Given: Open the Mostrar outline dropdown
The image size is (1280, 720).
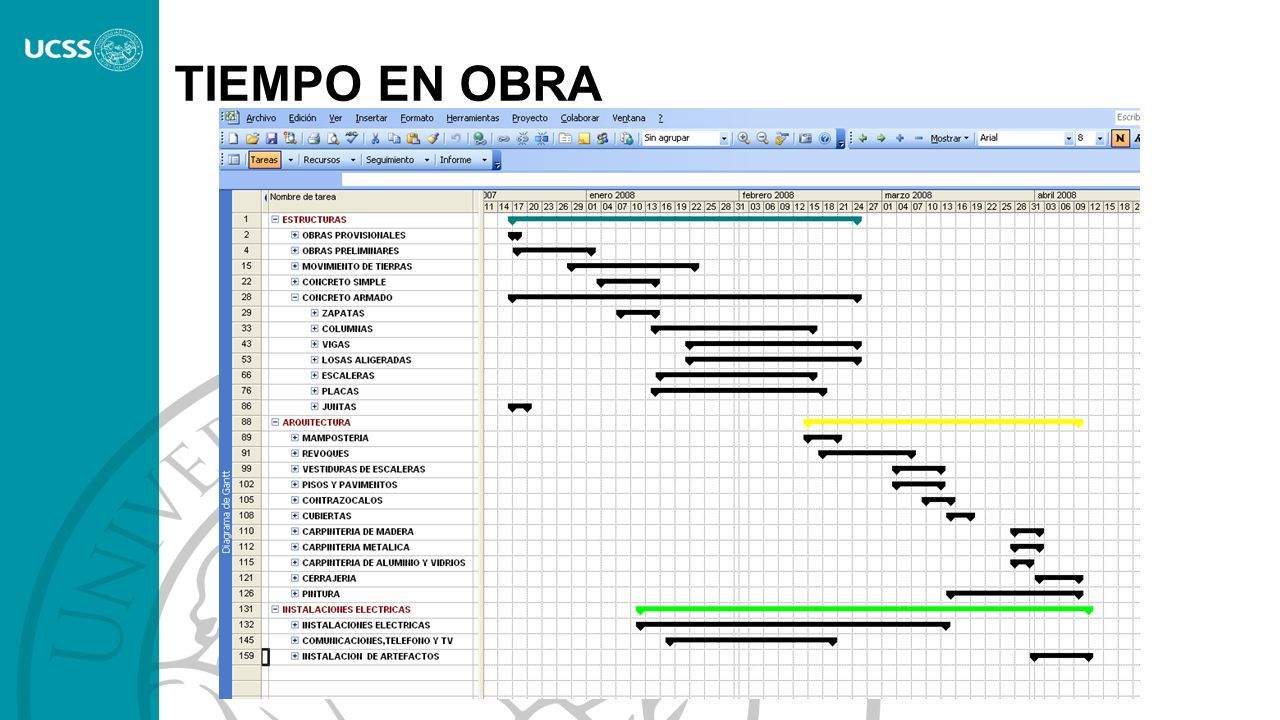Looking at the screenshot, I should [x=949, y=138].
